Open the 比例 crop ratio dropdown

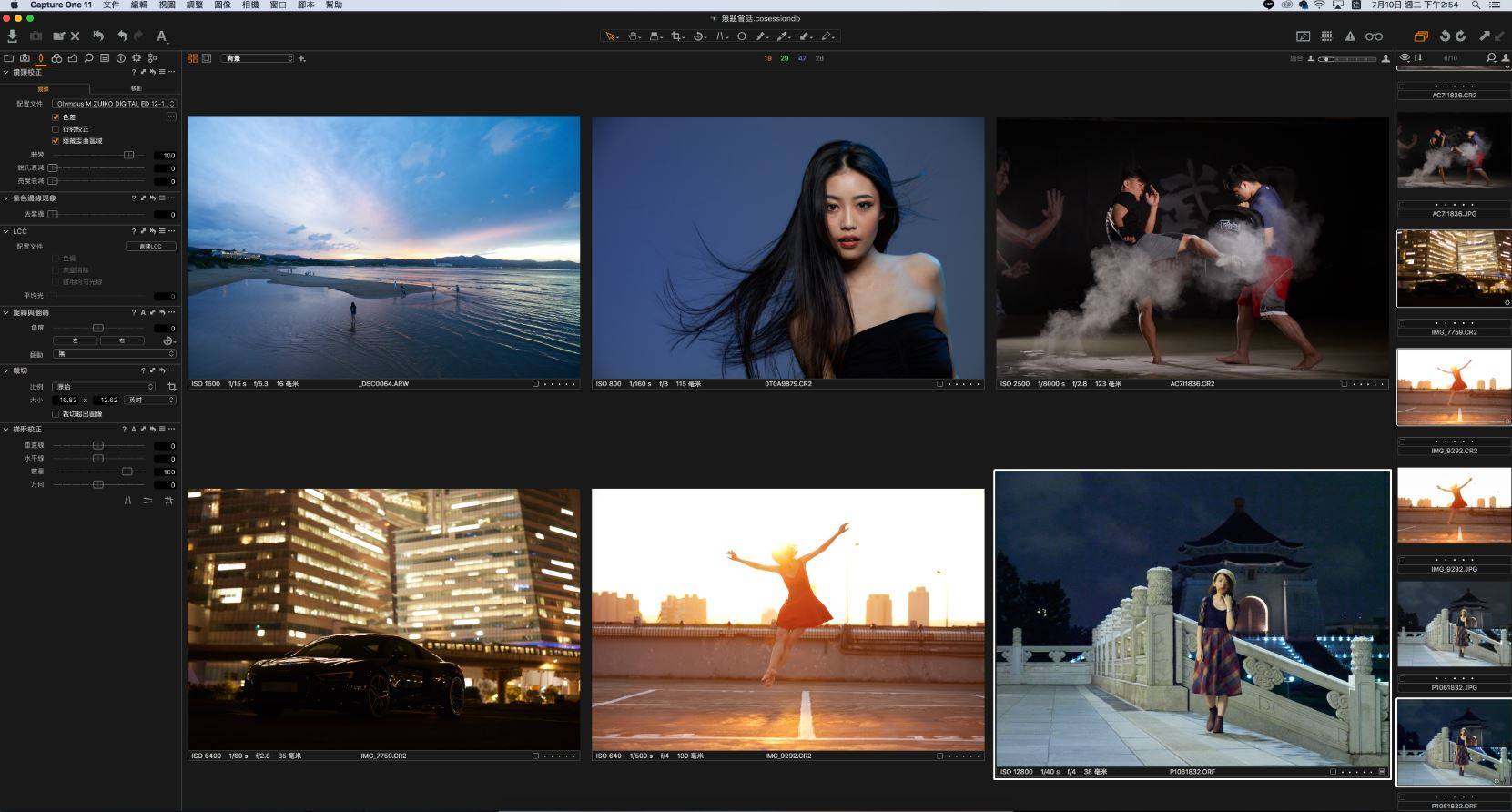[104, 387]
